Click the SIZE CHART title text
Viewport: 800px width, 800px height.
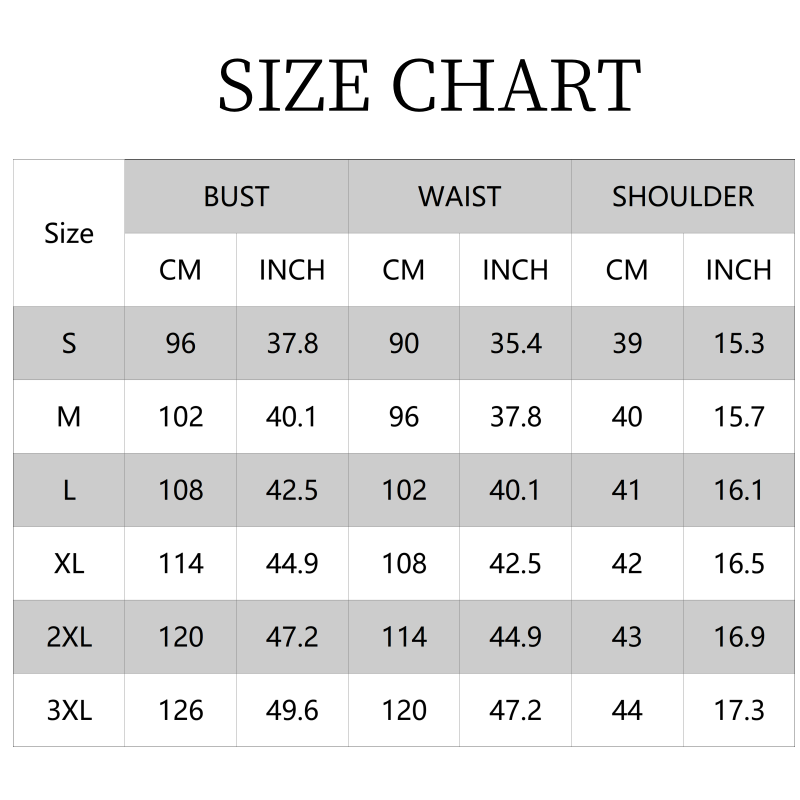[429, 85]
